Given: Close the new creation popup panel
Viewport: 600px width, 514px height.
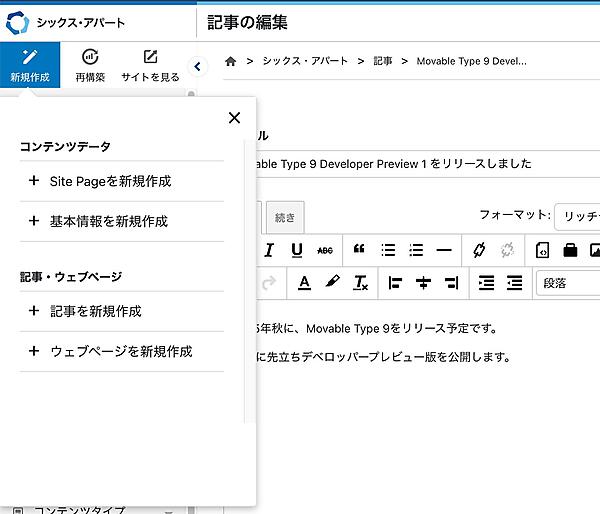Looking at the screenshot, I should pyautogui.click(x=234, y=118).
